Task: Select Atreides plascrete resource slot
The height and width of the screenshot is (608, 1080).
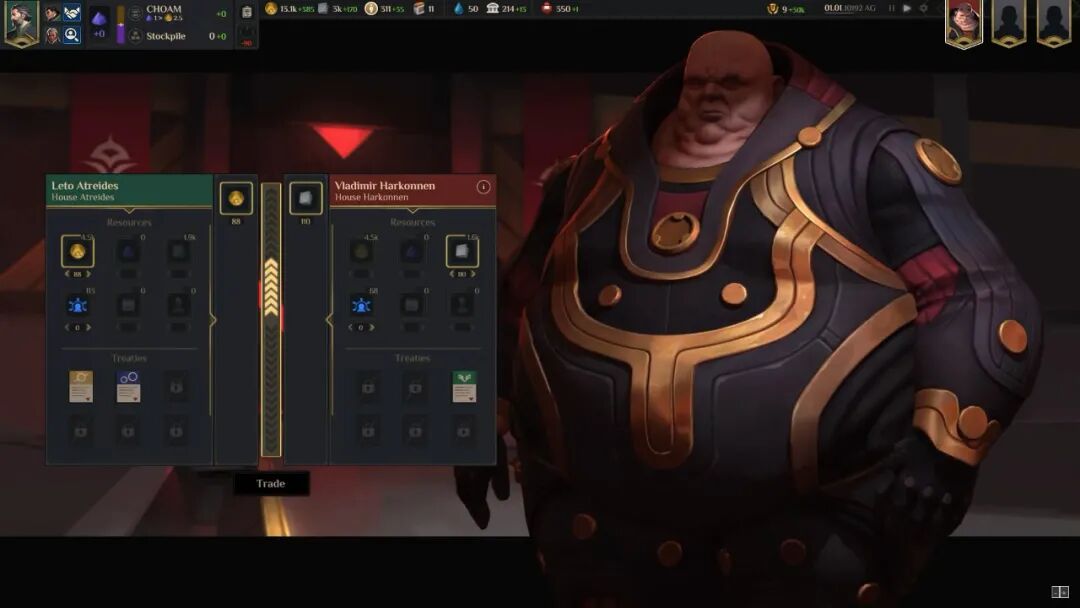Action: [x=179, y=251]
